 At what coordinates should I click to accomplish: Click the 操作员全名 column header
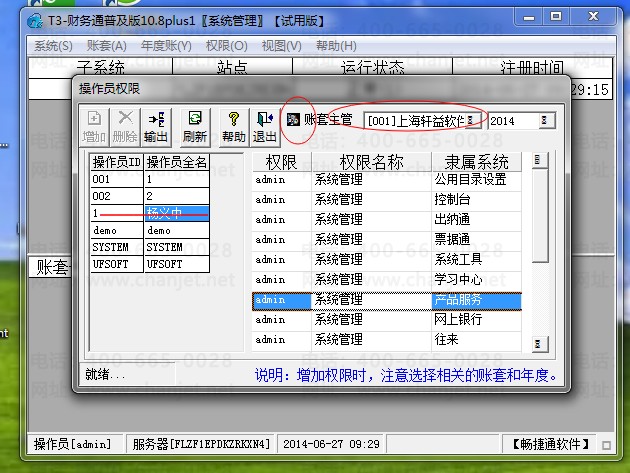tap(176, 162)
